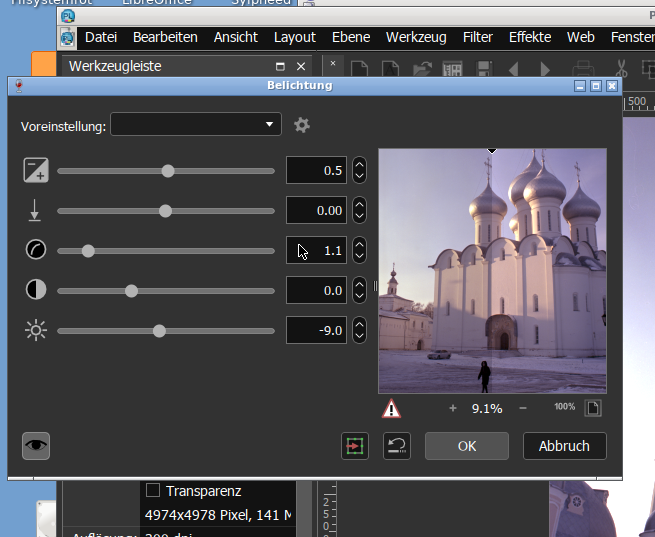Decrease gamma 1.1 with down arrow
The width and height of the screenshot is (655, 537).
(x=359, y=256)
